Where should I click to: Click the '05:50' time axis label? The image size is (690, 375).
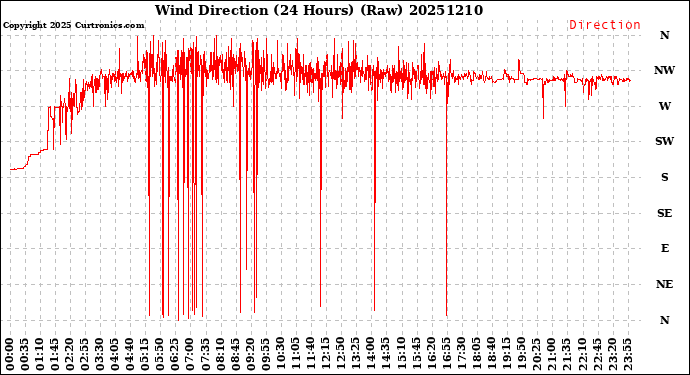[161, 354]
